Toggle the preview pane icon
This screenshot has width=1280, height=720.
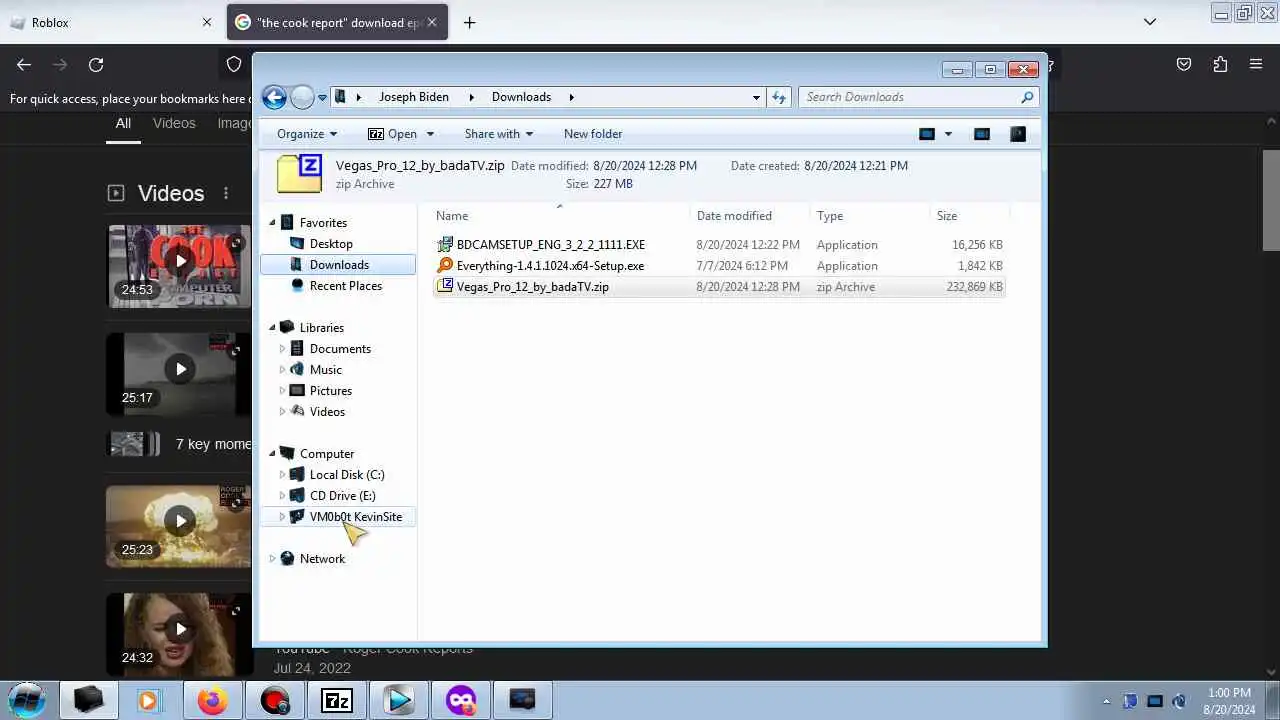(982, 134)
